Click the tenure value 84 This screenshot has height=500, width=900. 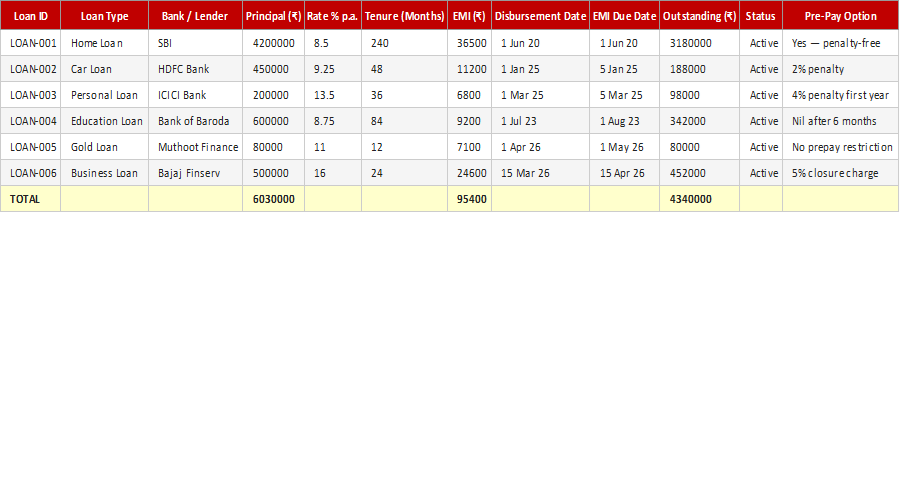point(404,121)
